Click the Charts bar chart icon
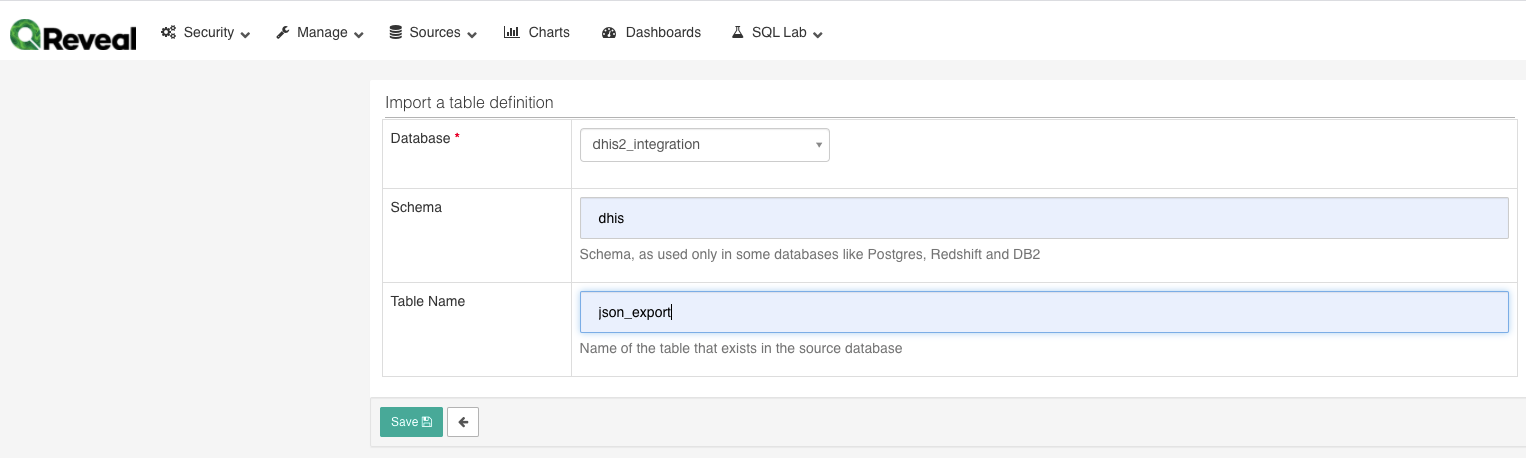The width and height of the screenshot is (1526, 458). click(x=511, y=32)
